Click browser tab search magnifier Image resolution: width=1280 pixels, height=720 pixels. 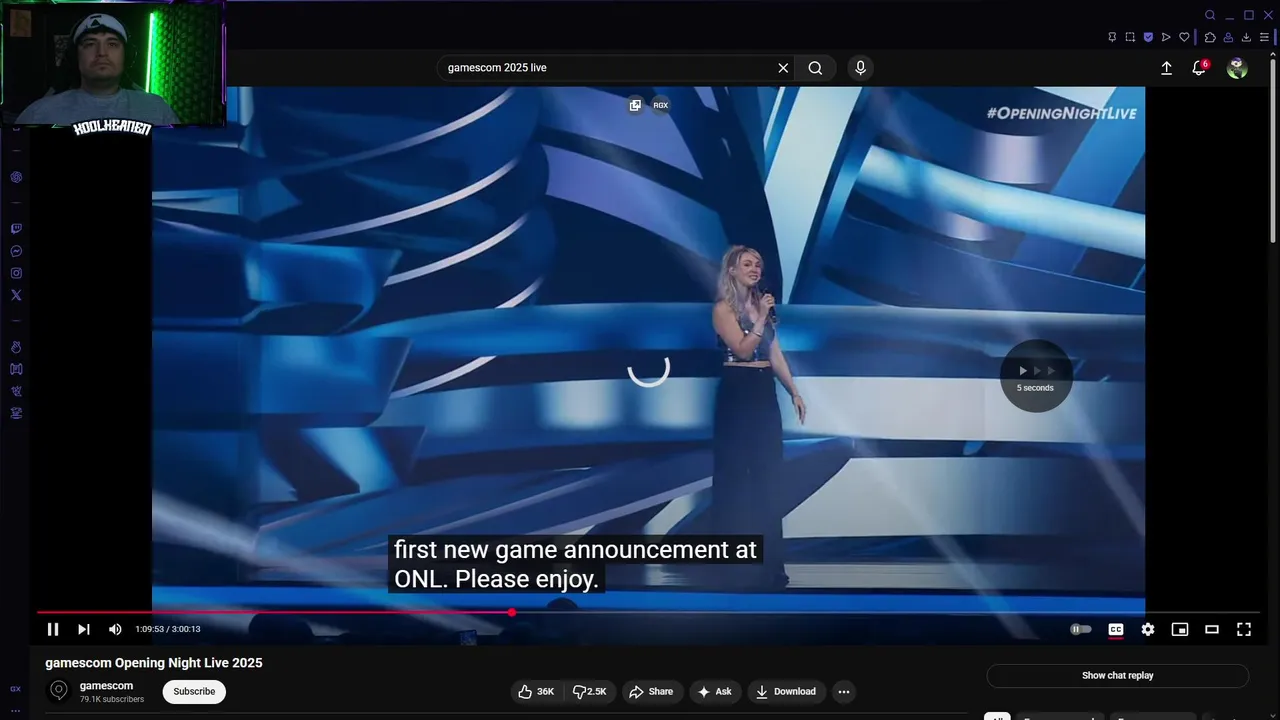click(1210, 15)
